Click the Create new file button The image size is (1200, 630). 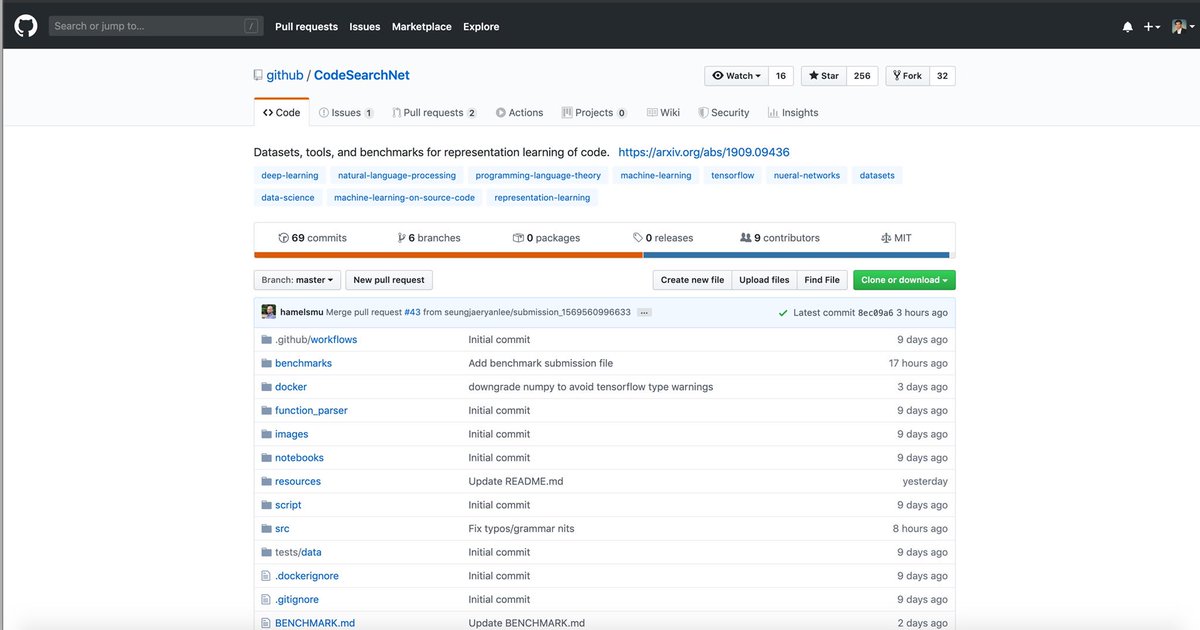(692, 280)
